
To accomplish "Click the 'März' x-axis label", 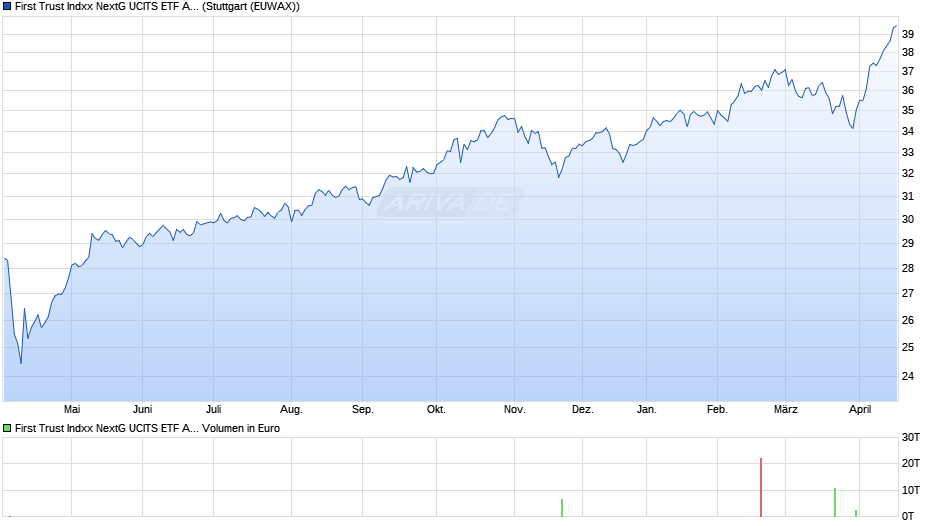I will coord(785,409).
